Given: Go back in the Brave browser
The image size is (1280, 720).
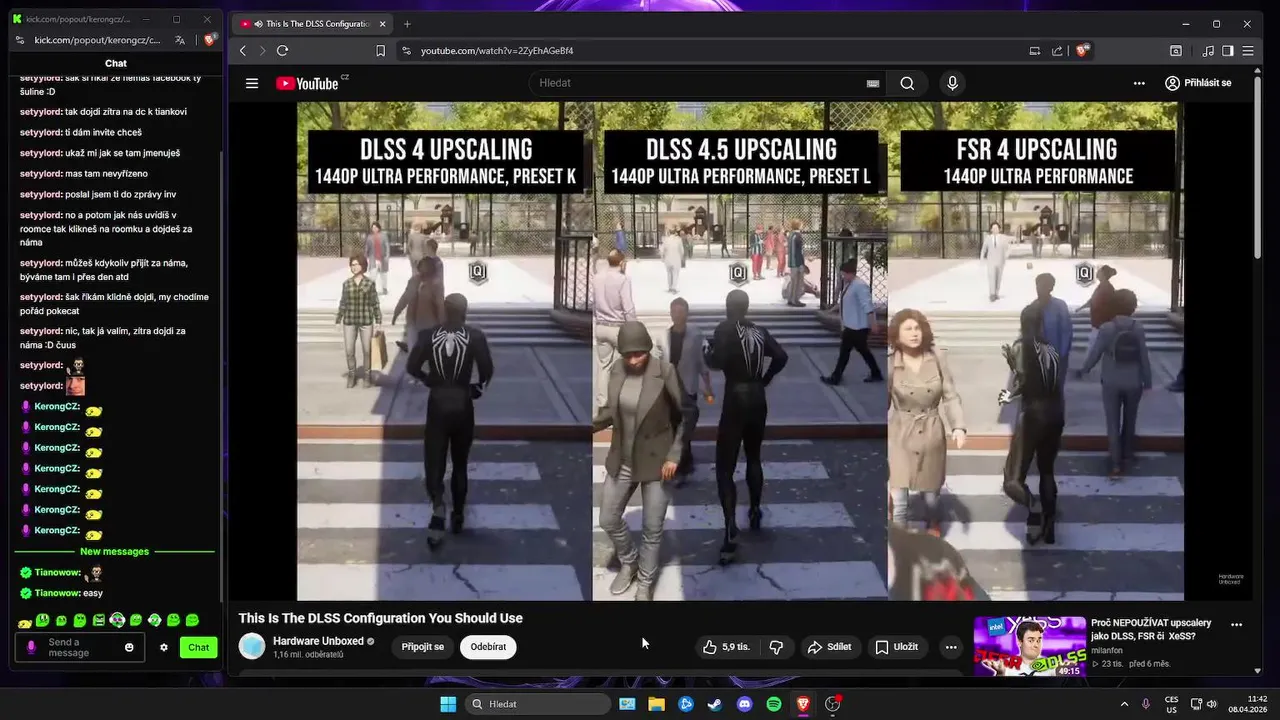Looking at the screenshot, I should 242,50.
